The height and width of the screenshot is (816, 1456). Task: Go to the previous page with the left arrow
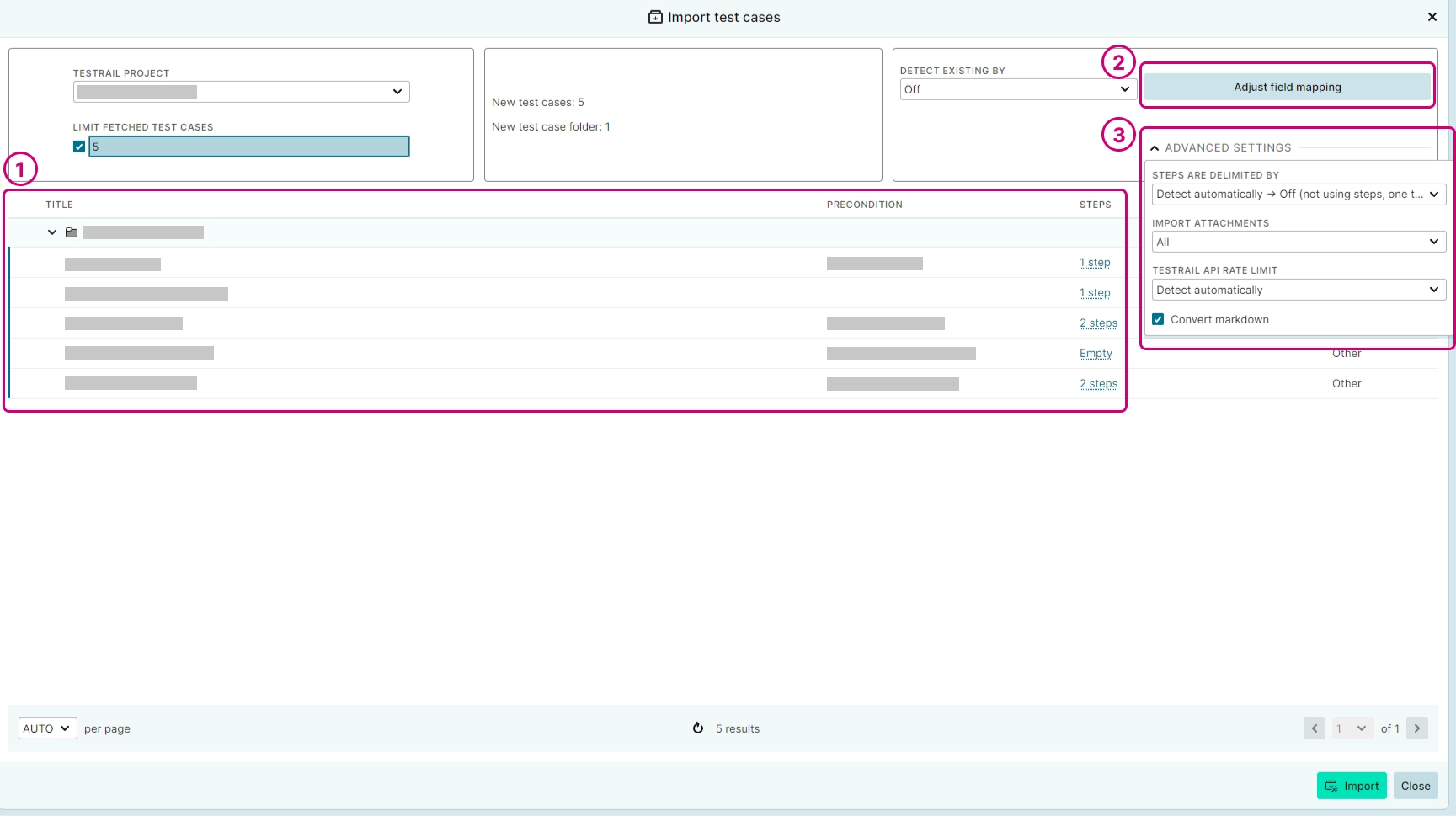pyautogui.click(x=1314, y=728)
